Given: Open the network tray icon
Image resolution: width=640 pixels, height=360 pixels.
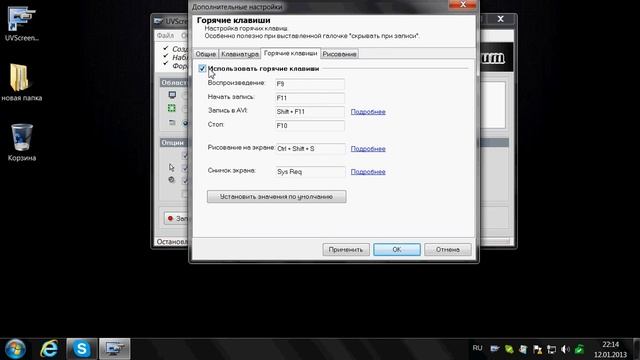Looking at the screenshot, I should (551, 349).
